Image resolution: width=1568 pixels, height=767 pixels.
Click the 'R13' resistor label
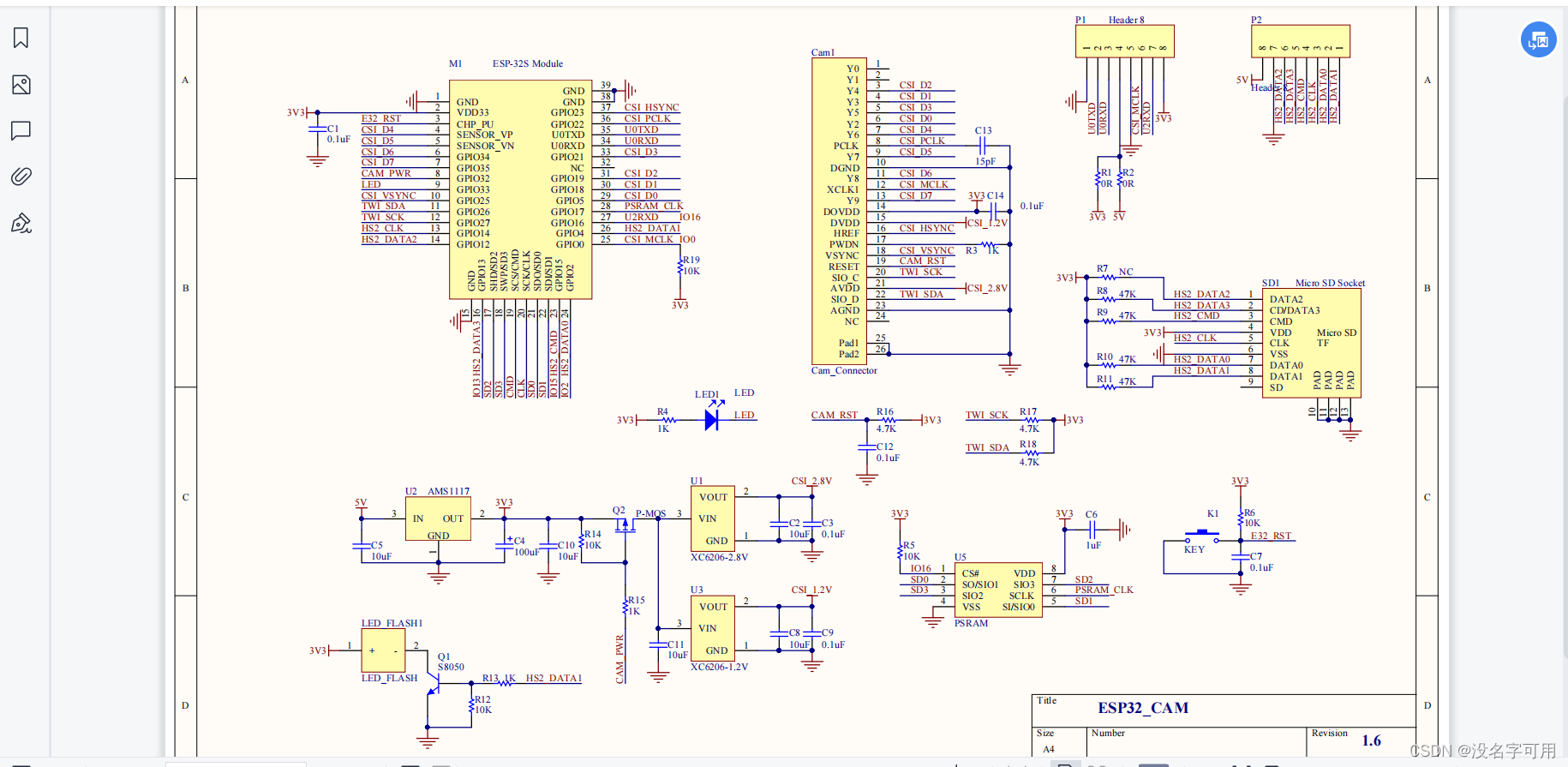(x=490, y=678)
